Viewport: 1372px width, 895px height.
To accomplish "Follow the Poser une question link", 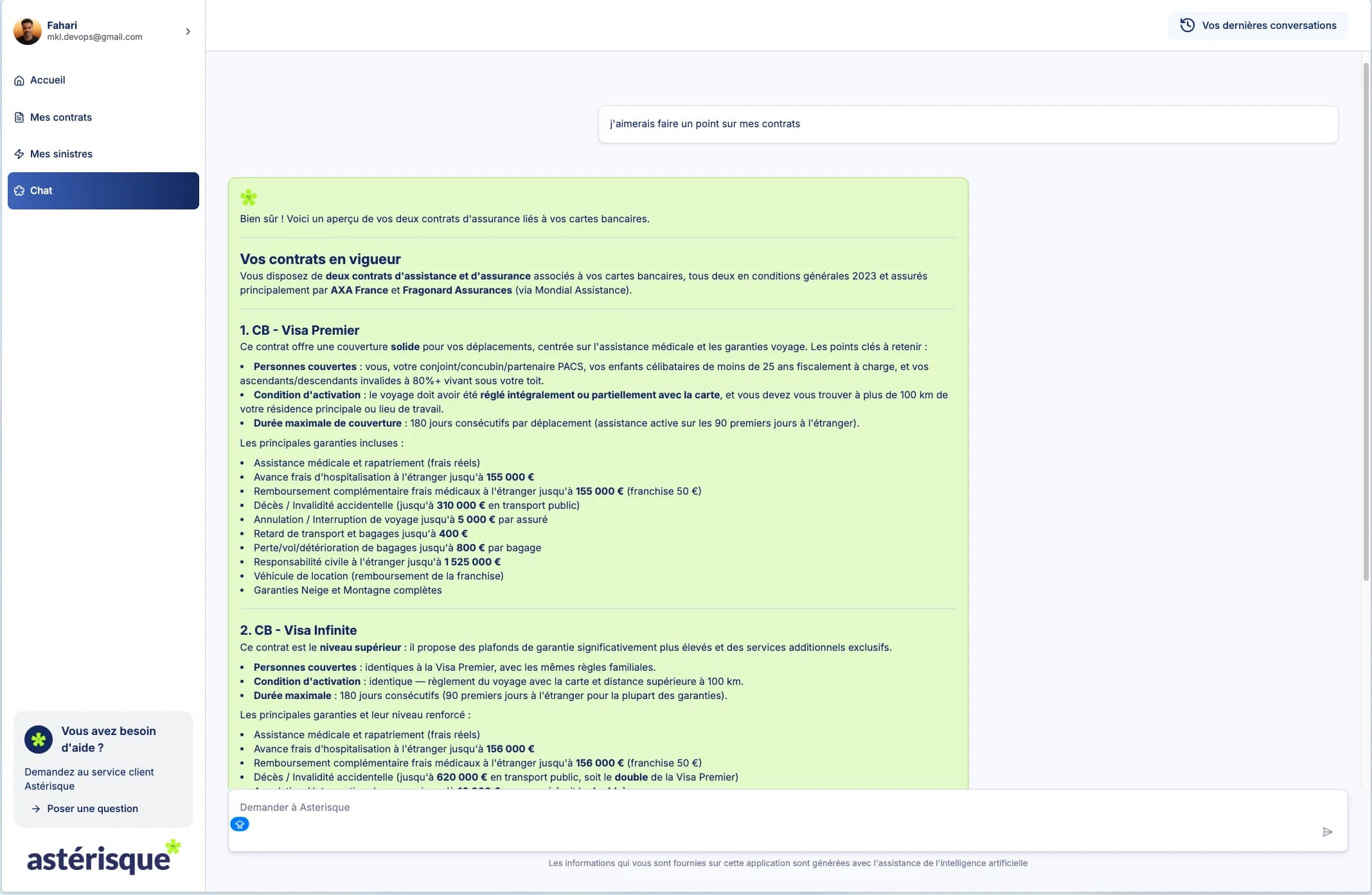I will pos(92,808).
